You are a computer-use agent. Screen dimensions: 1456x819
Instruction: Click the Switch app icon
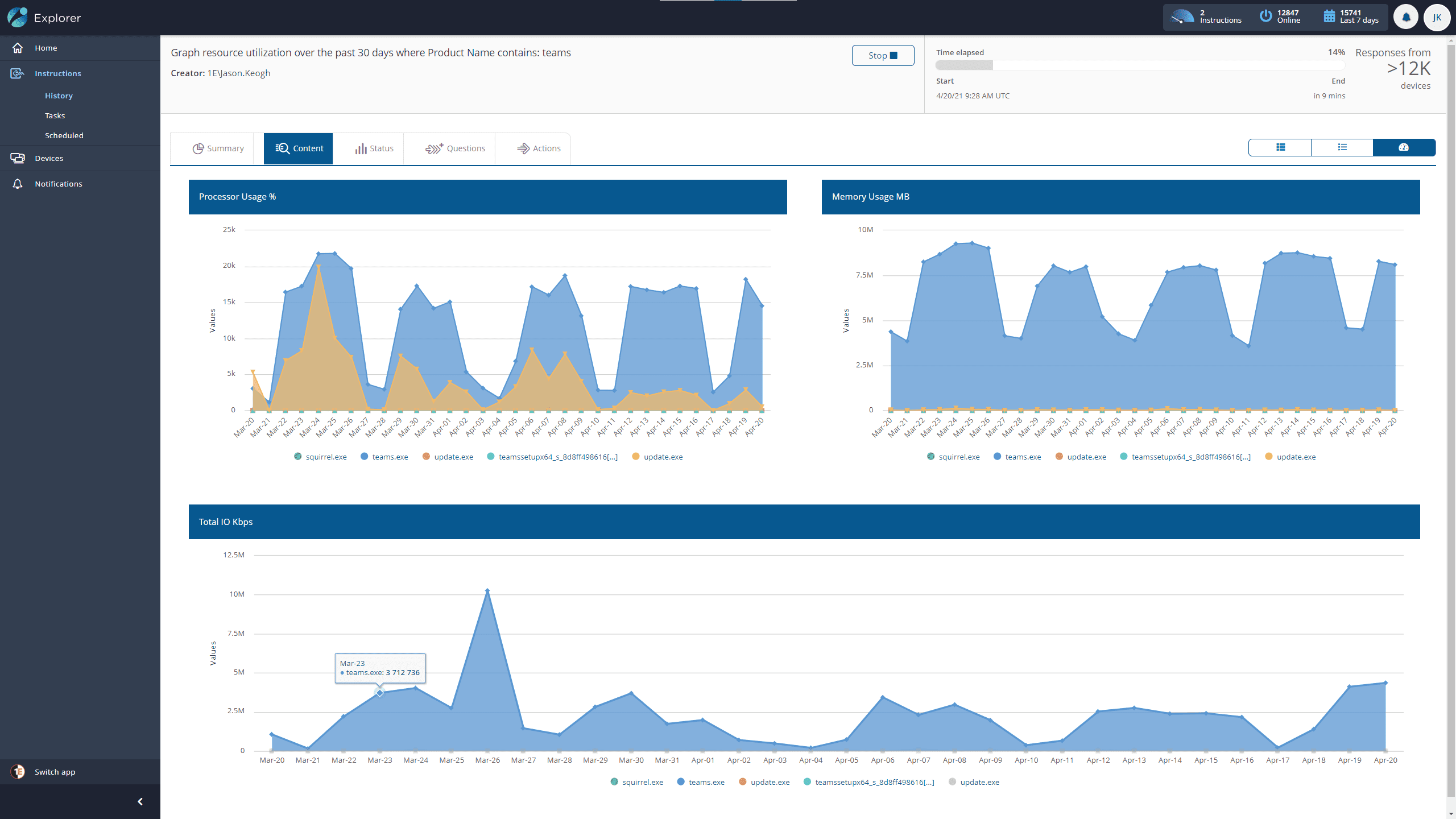coord(18,772)
